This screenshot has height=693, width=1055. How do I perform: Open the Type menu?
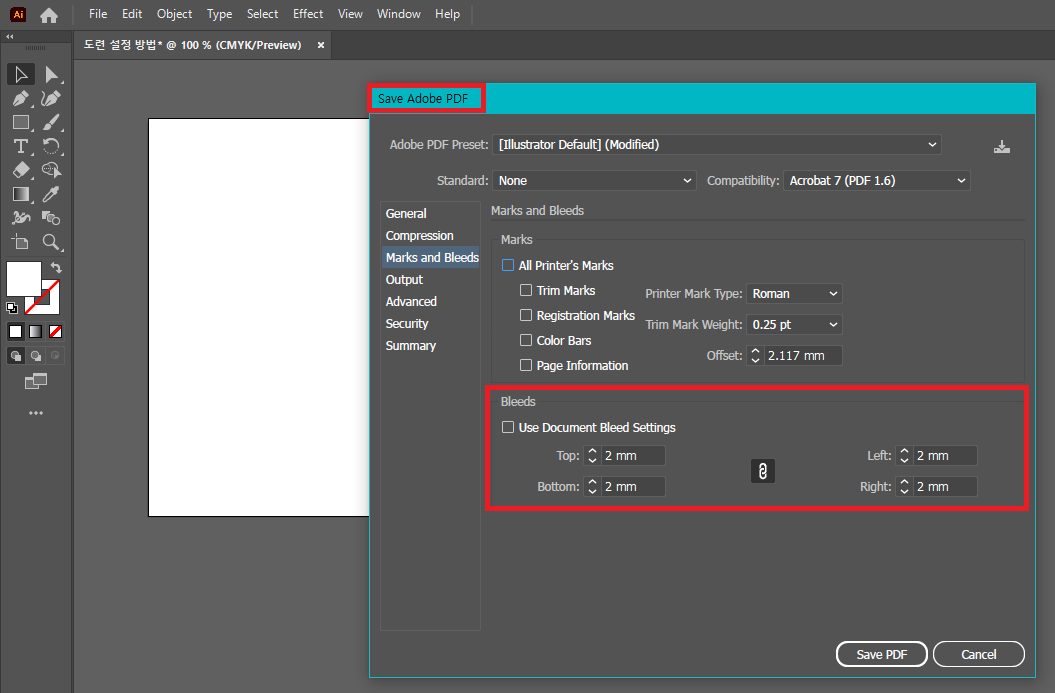point(219,14)
